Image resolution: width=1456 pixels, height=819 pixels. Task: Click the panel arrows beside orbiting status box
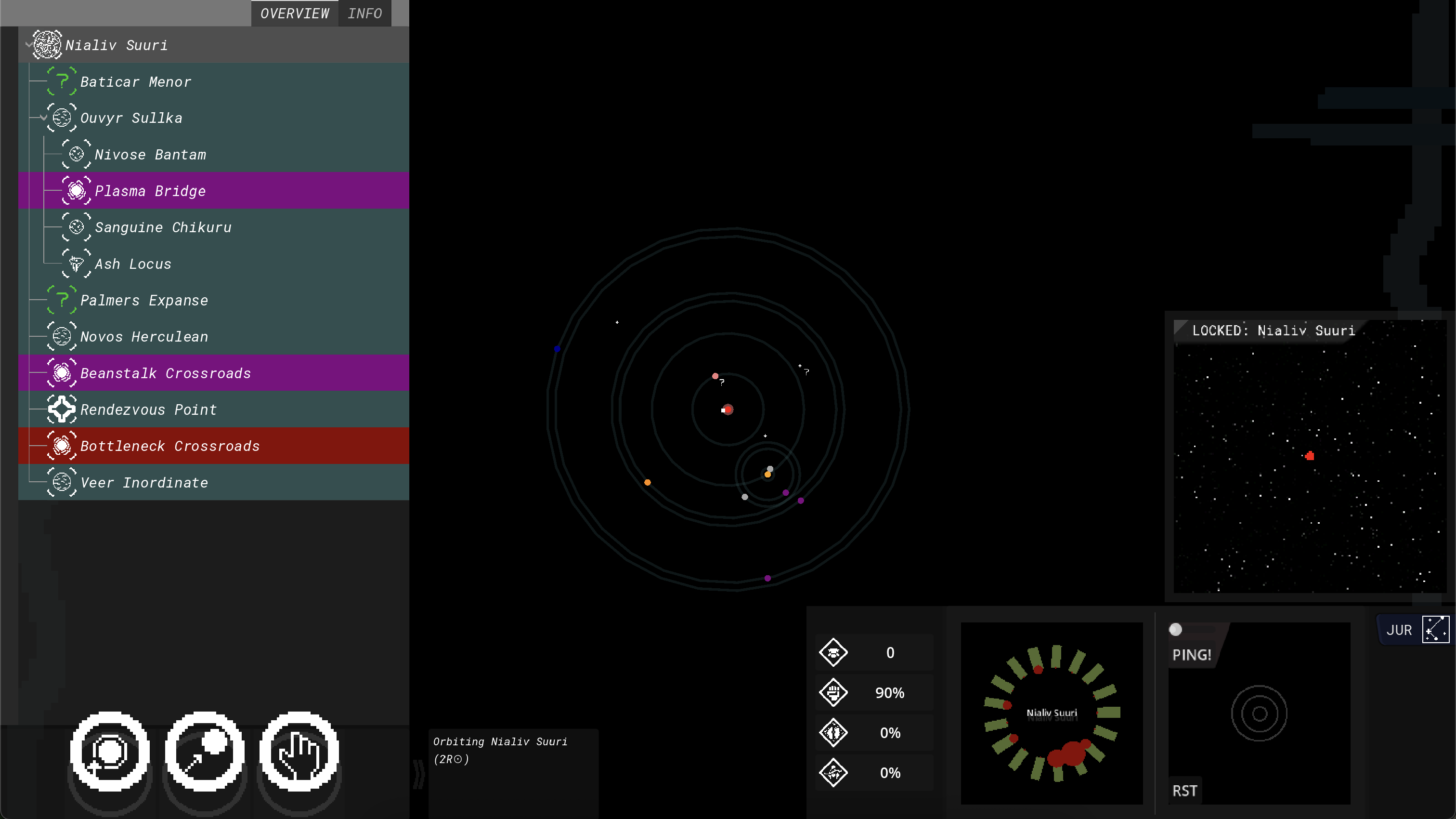418,774
